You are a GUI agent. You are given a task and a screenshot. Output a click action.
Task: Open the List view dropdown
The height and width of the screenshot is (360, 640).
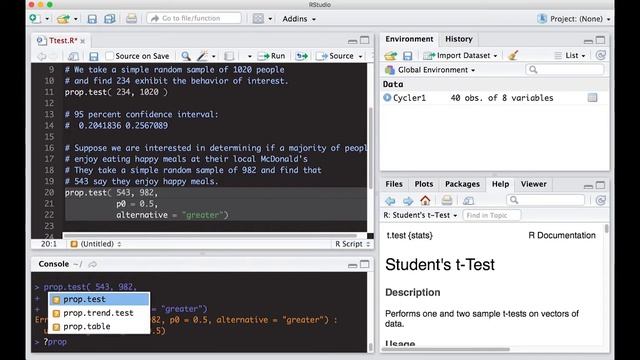pyautogui.click(x=570, y=56)
